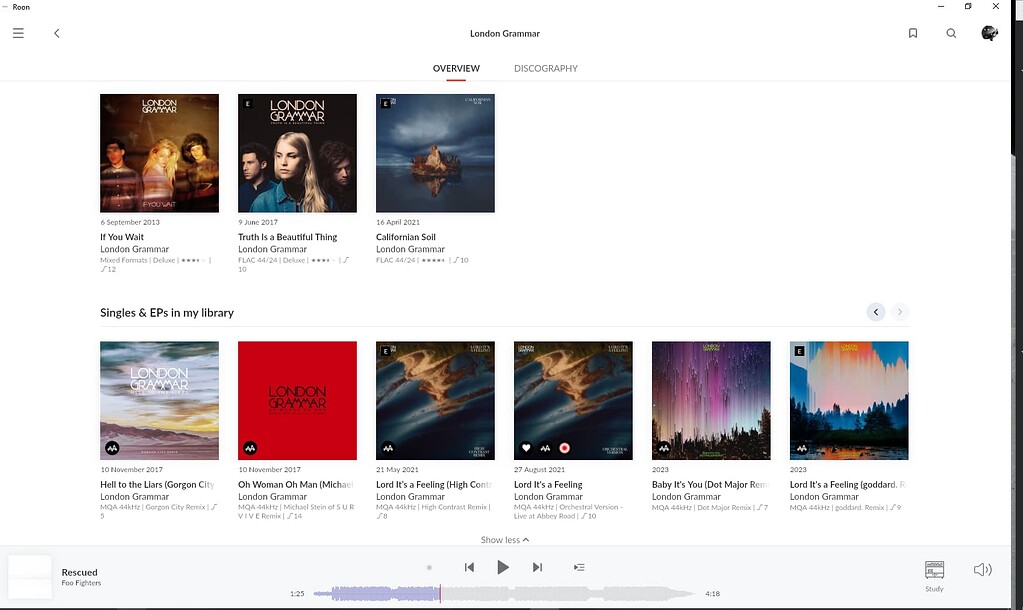Screen dimensions: 1023x610
Task: Click the profile avatar icon
Action: coord(989,32)
